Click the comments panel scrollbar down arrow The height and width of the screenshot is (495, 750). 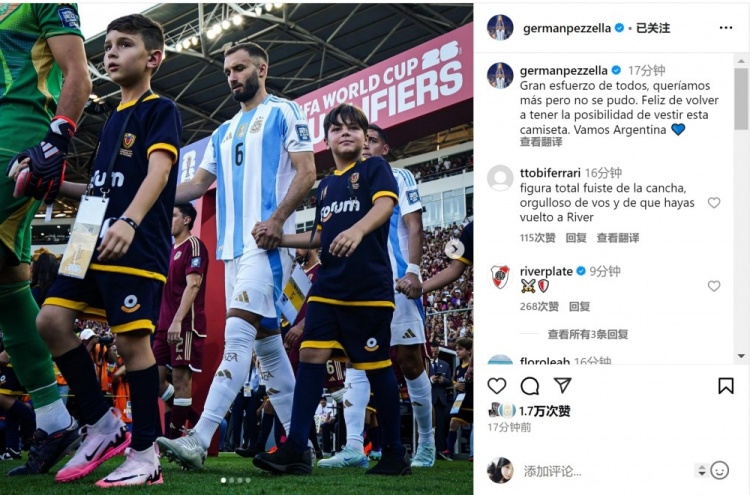click(x=741, y=356)
